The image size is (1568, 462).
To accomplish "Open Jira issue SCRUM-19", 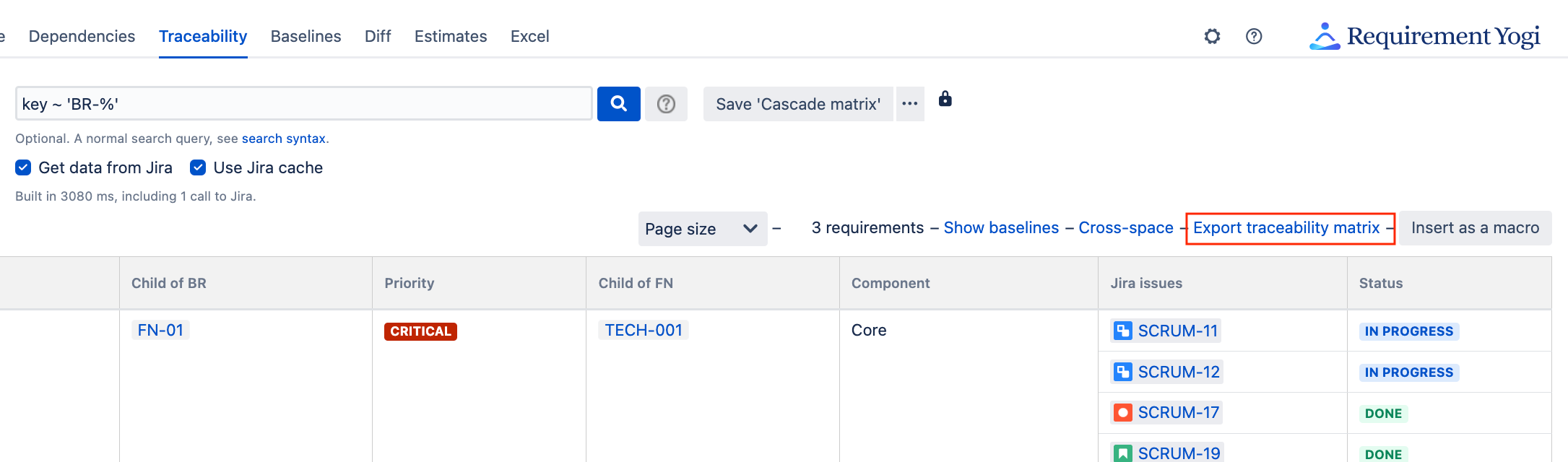I will tap(1179, 453).
